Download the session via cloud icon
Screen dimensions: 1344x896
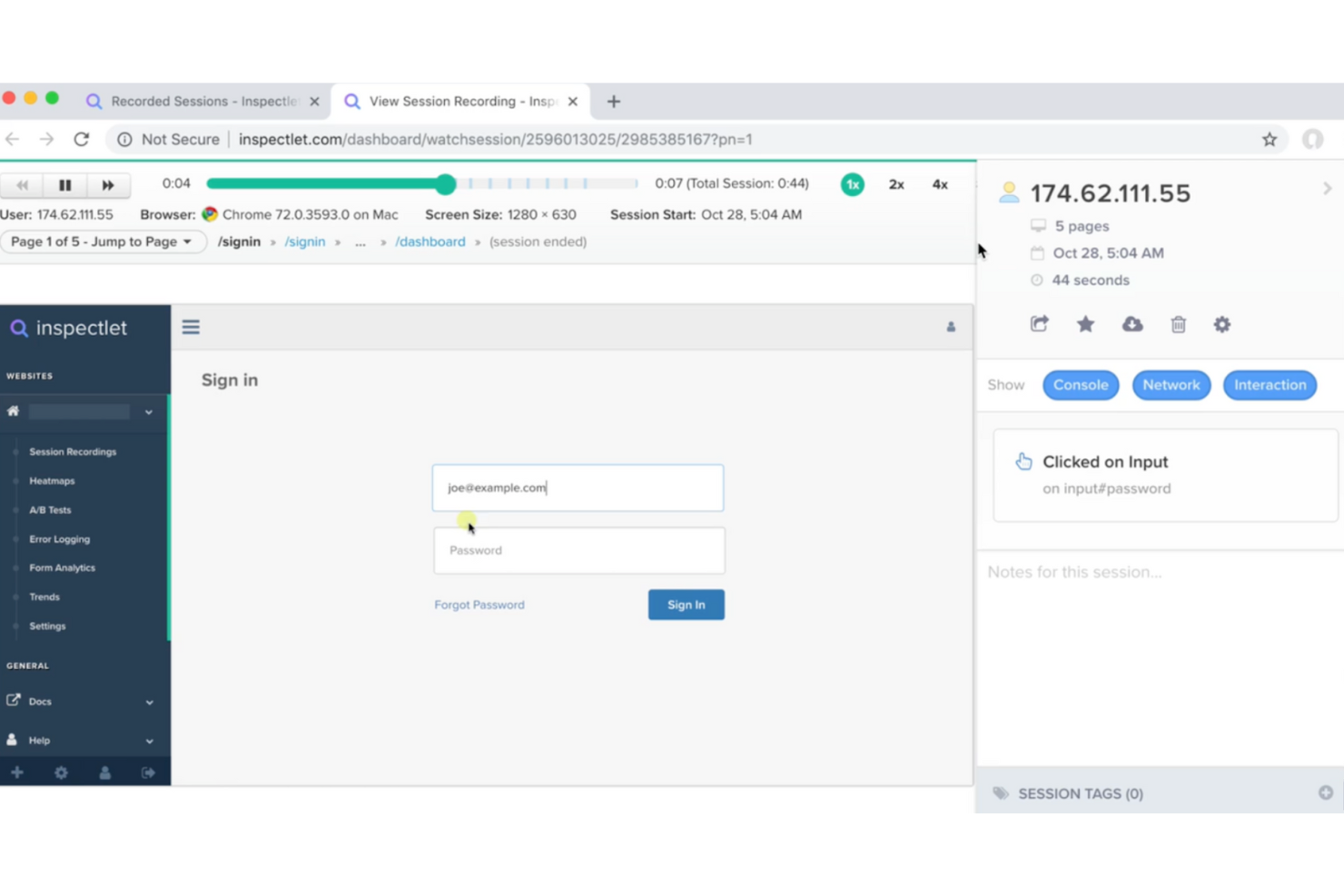coord(1132,324)
